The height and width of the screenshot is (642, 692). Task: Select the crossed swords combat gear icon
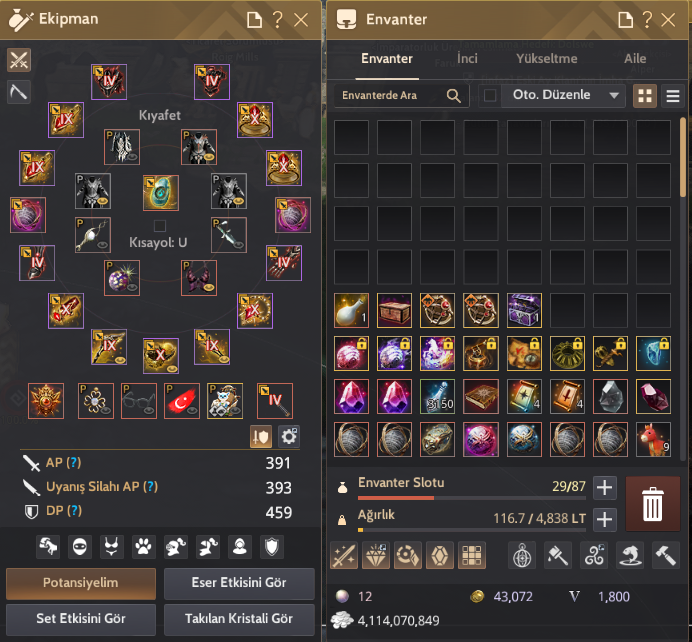tap(19, 60)
